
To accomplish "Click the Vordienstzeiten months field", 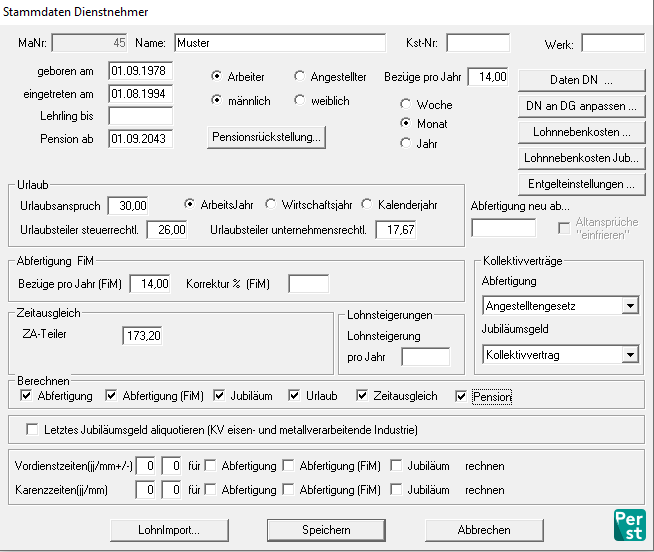I will (171, 466).
